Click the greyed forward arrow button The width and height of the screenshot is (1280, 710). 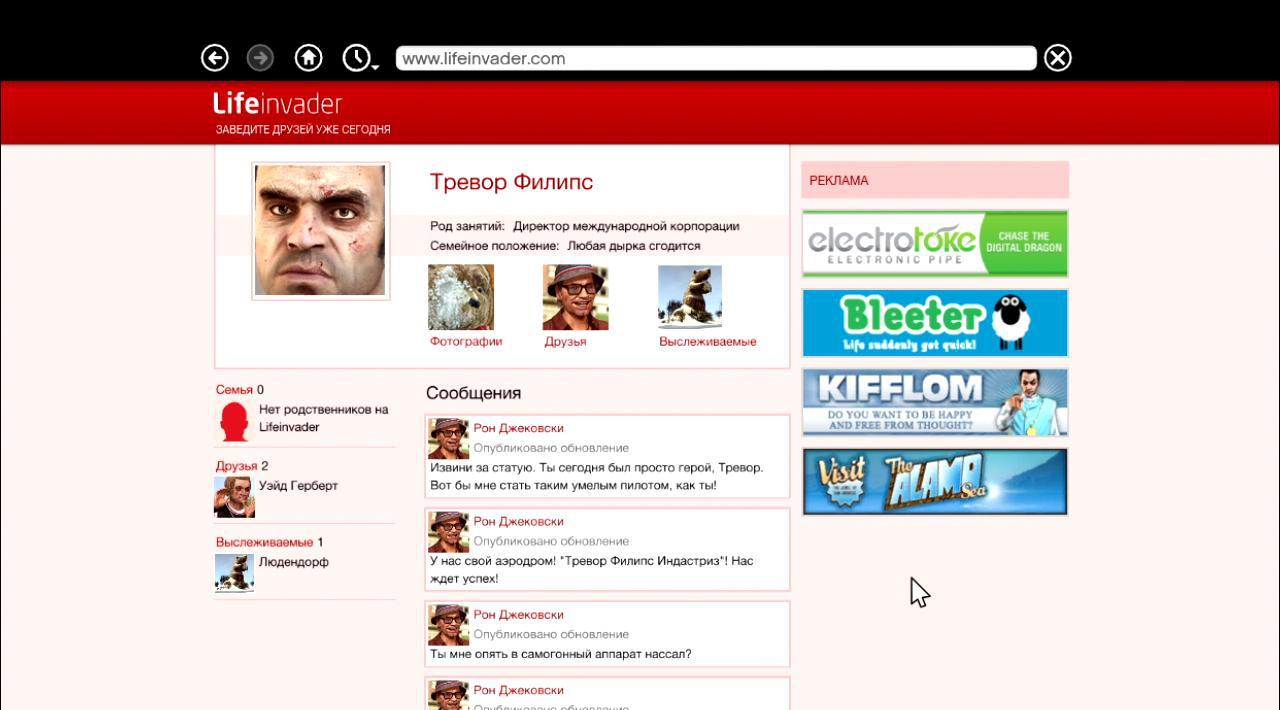tap(260, 58)
